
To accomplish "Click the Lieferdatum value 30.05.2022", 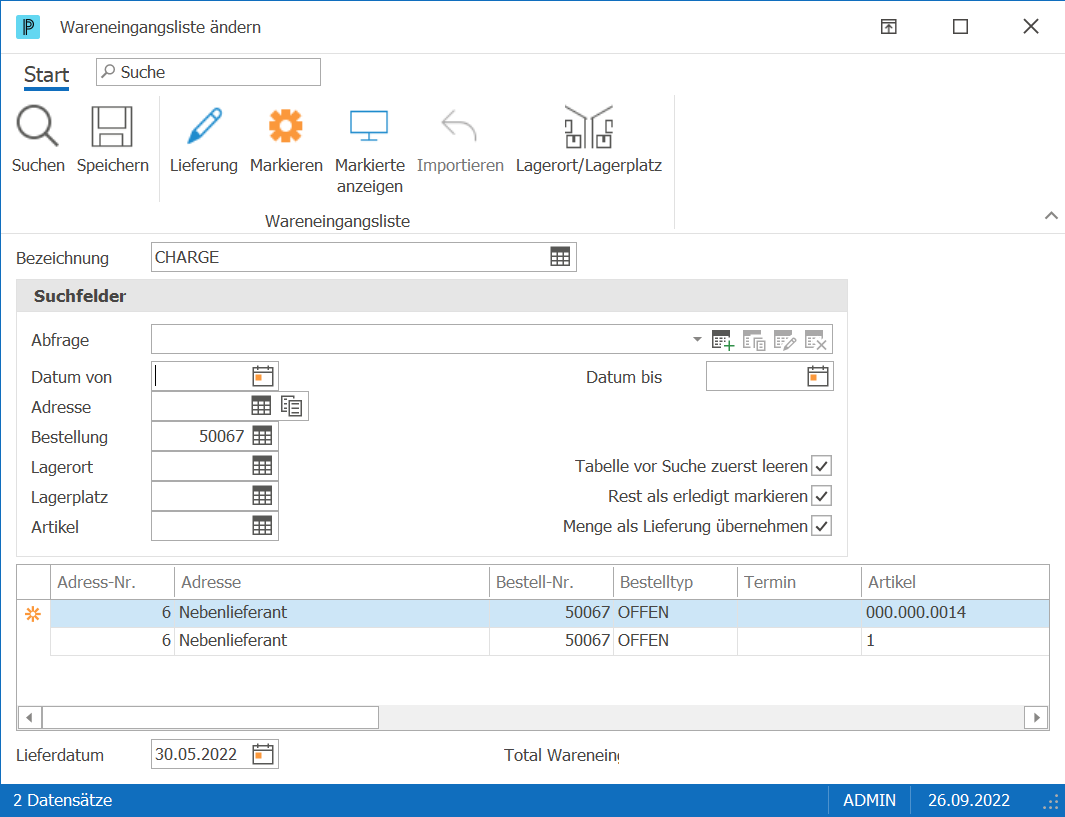I will [196, 754].
